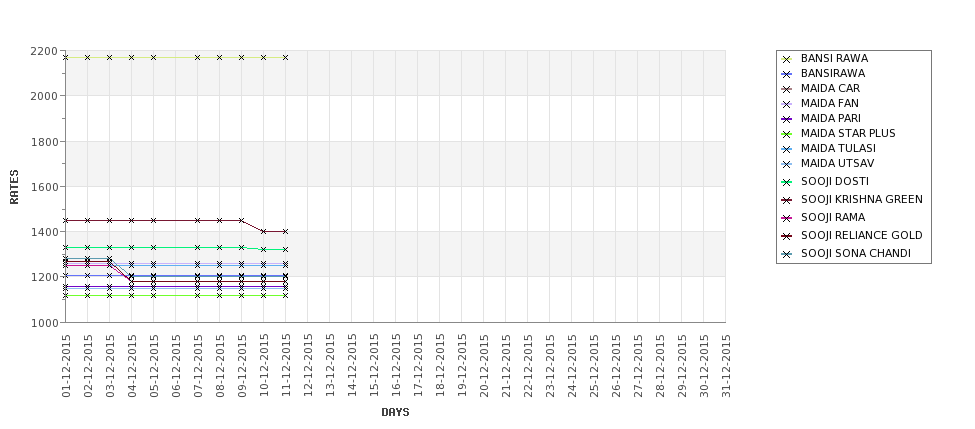Click SOOJI DOSTI legend label

point(834,181)
